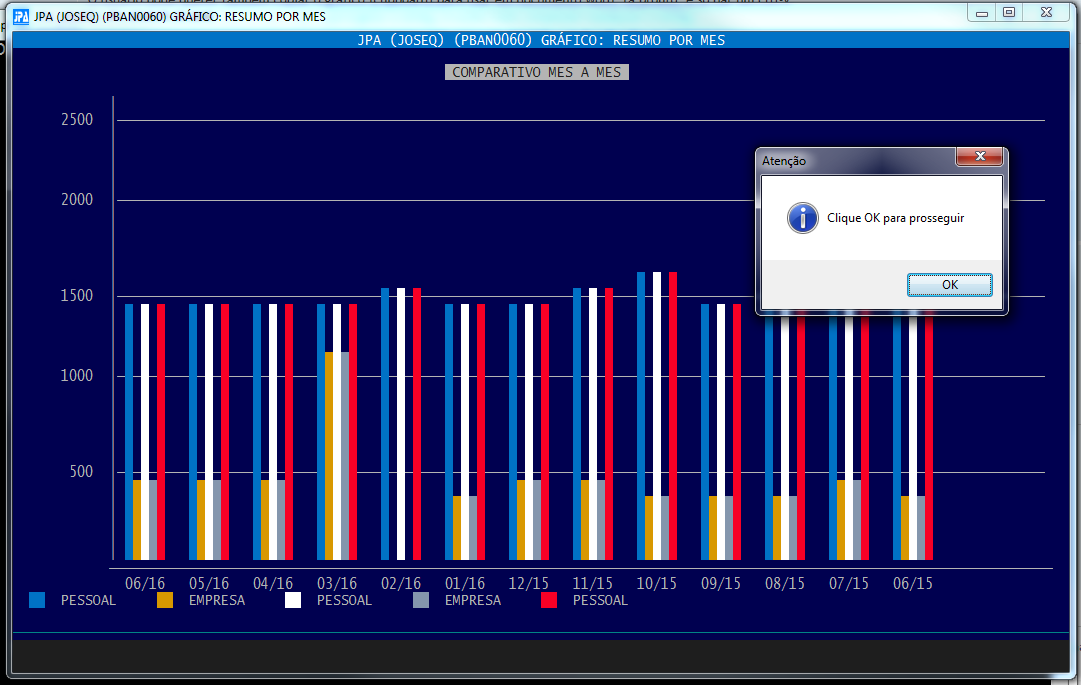Click the white PESSOAL legend swatch
The height and width of the screenshot is (685, 1081).
(293, 600)
